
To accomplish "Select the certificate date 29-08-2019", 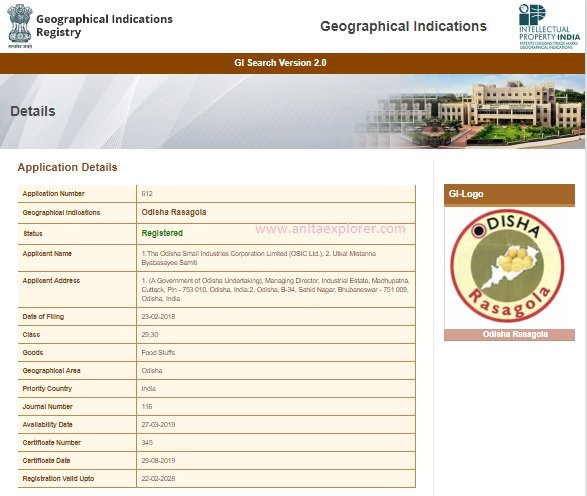I will click(158, 460).
